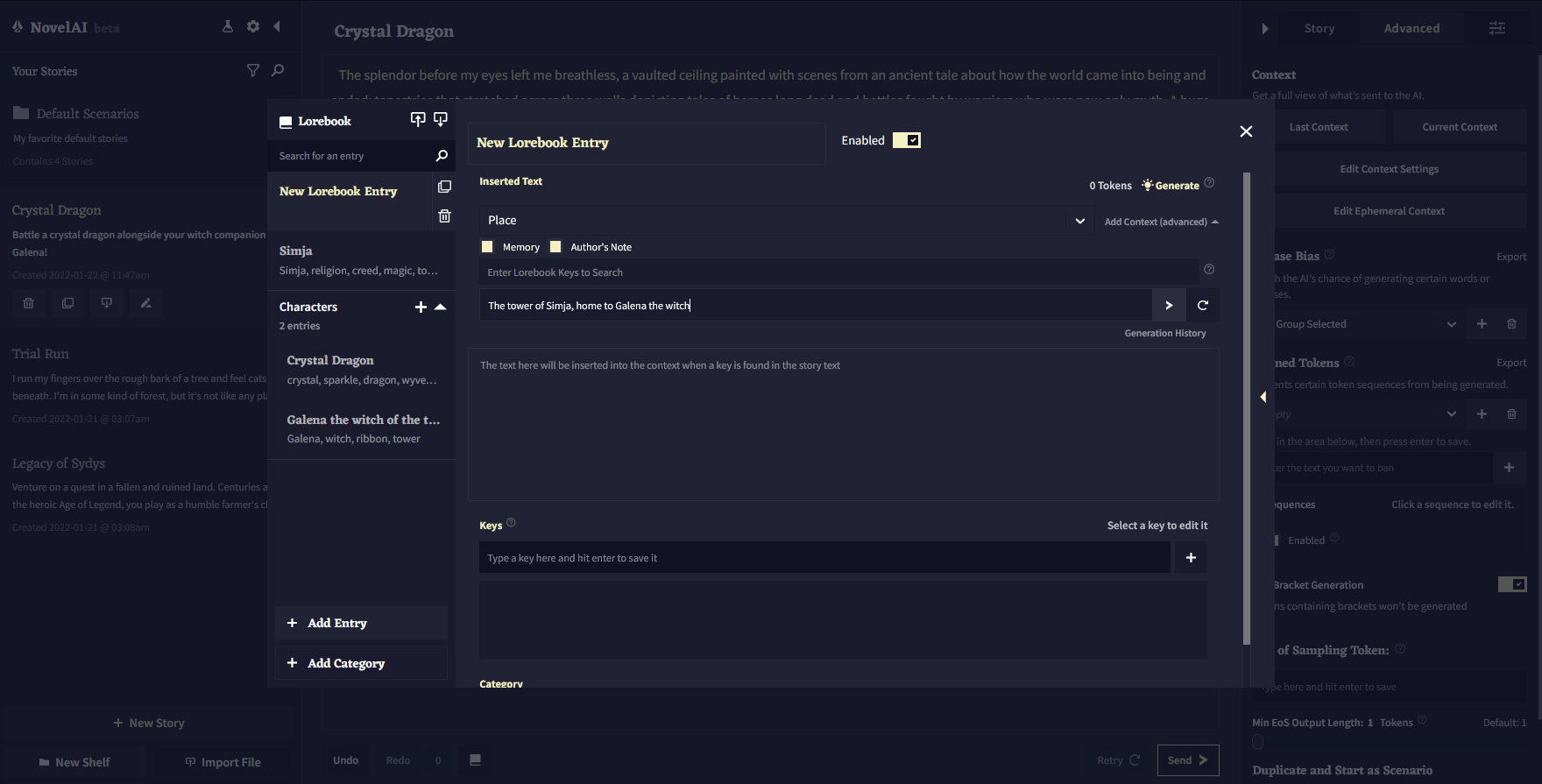Click the Add Entry button

pyautogui.click(x=361, y=623)
